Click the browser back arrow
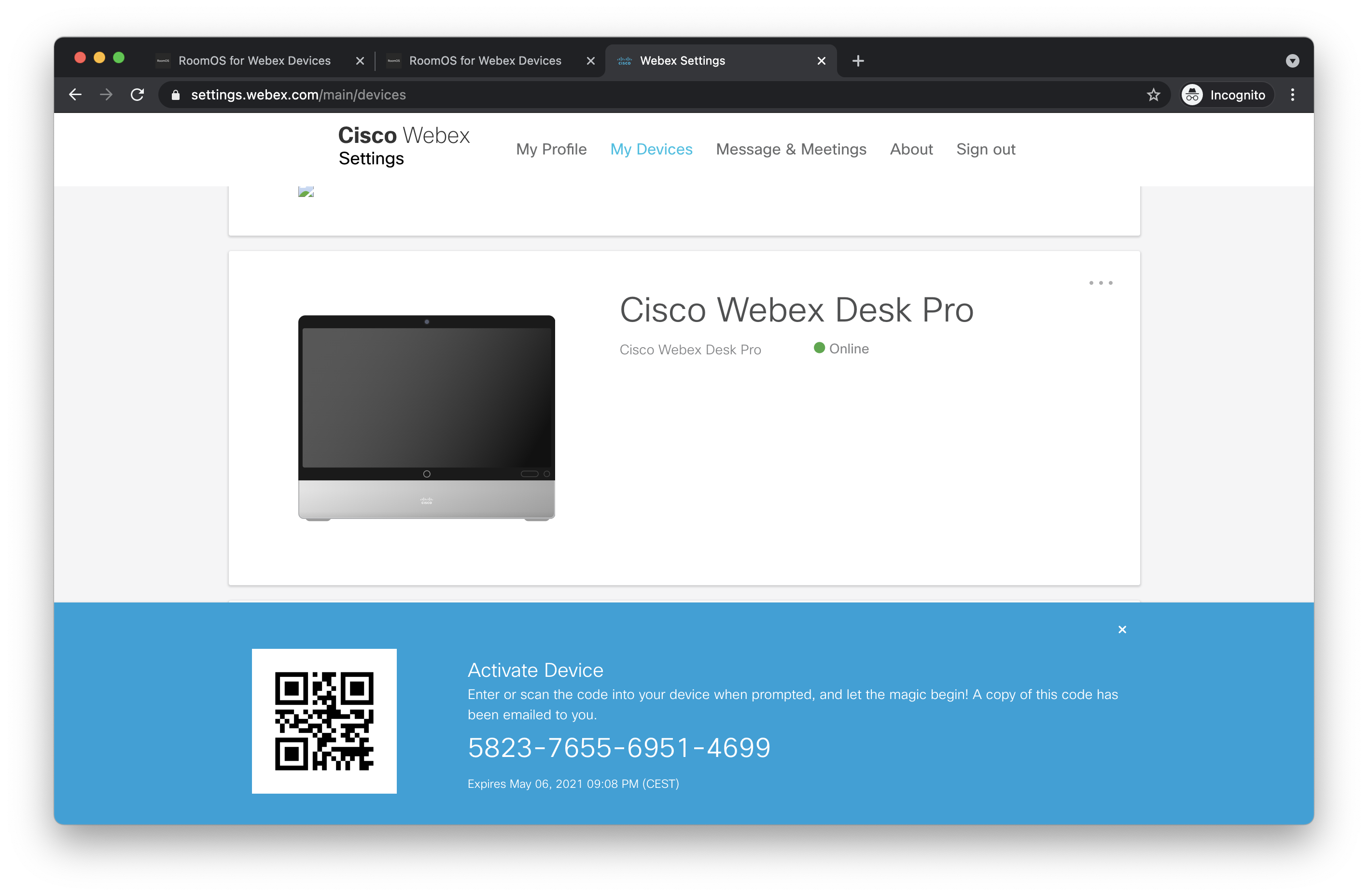This screenshot has height=896, width=1368. pyautogui.click(x=75, y=95)
